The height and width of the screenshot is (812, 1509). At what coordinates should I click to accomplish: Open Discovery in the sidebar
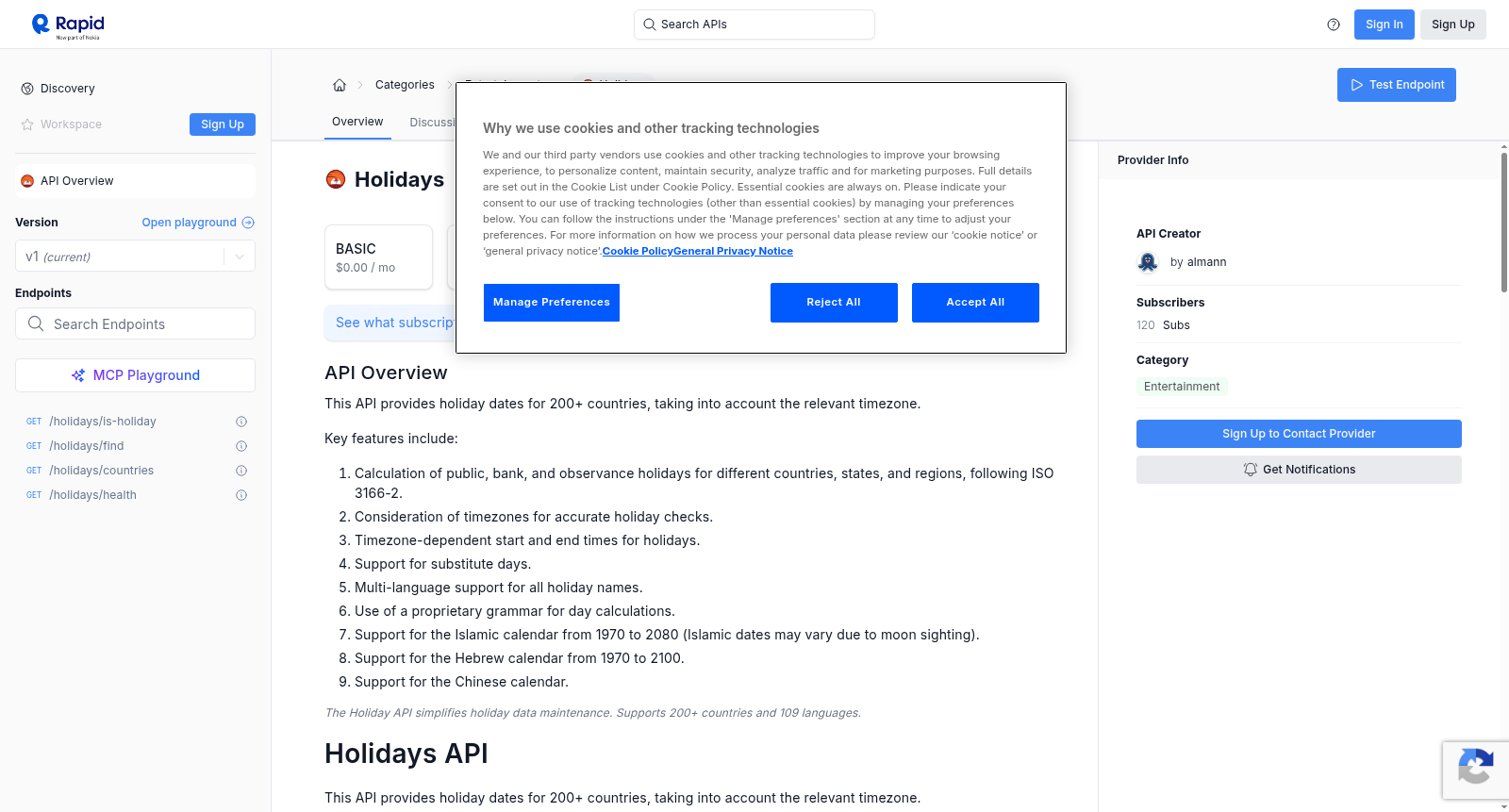pyautogui.click(x=67, y=89)
